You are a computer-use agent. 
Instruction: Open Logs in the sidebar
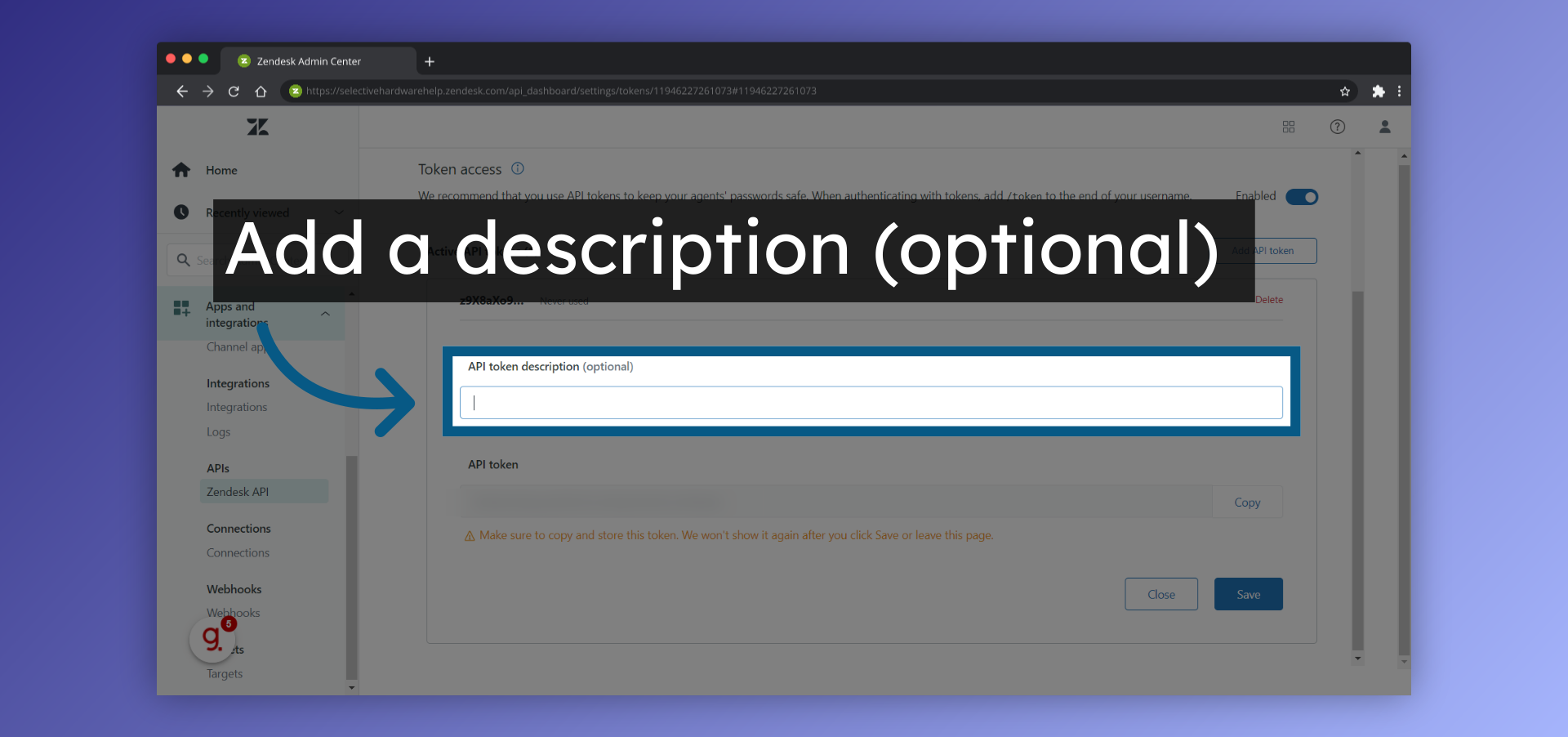218,431
